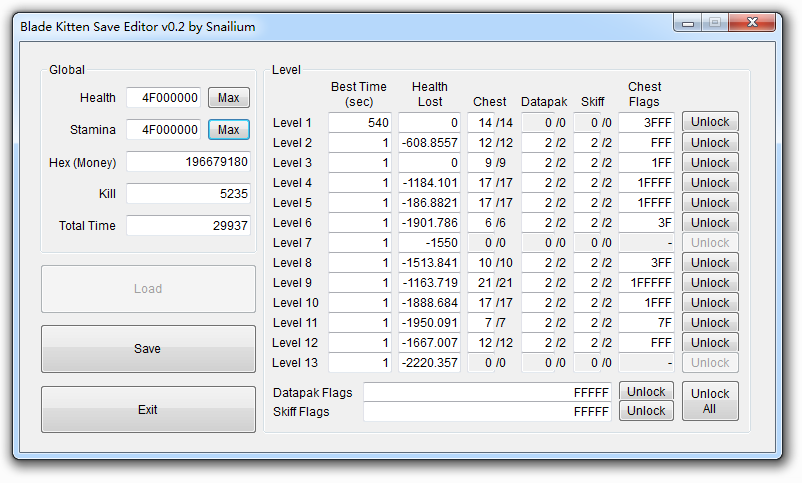Focus the Stamina value field
The image size is (802, 483).
coord(164,129)
